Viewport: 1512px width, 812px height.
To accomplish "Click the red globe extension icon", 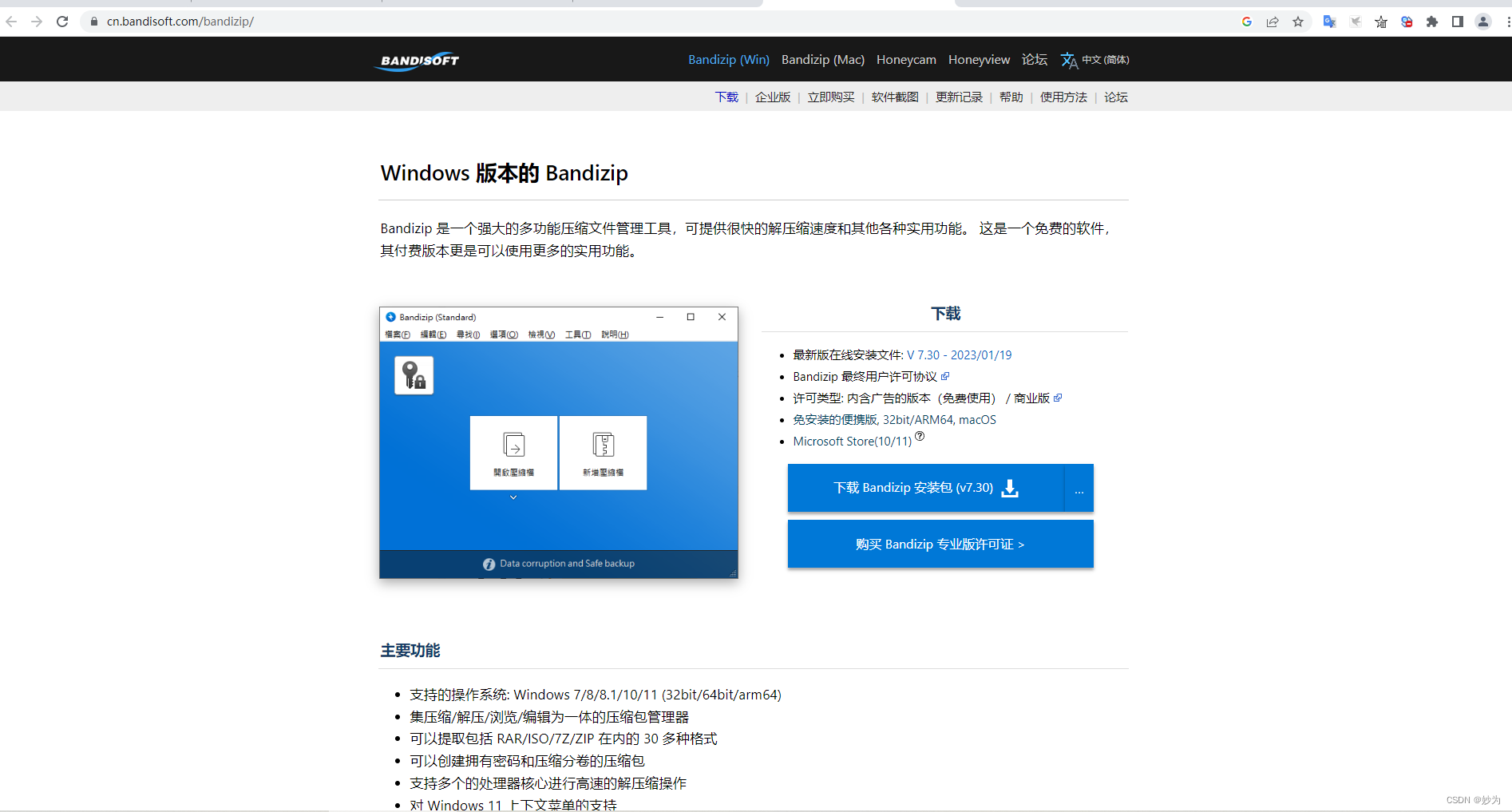I will coord(1407,22).
